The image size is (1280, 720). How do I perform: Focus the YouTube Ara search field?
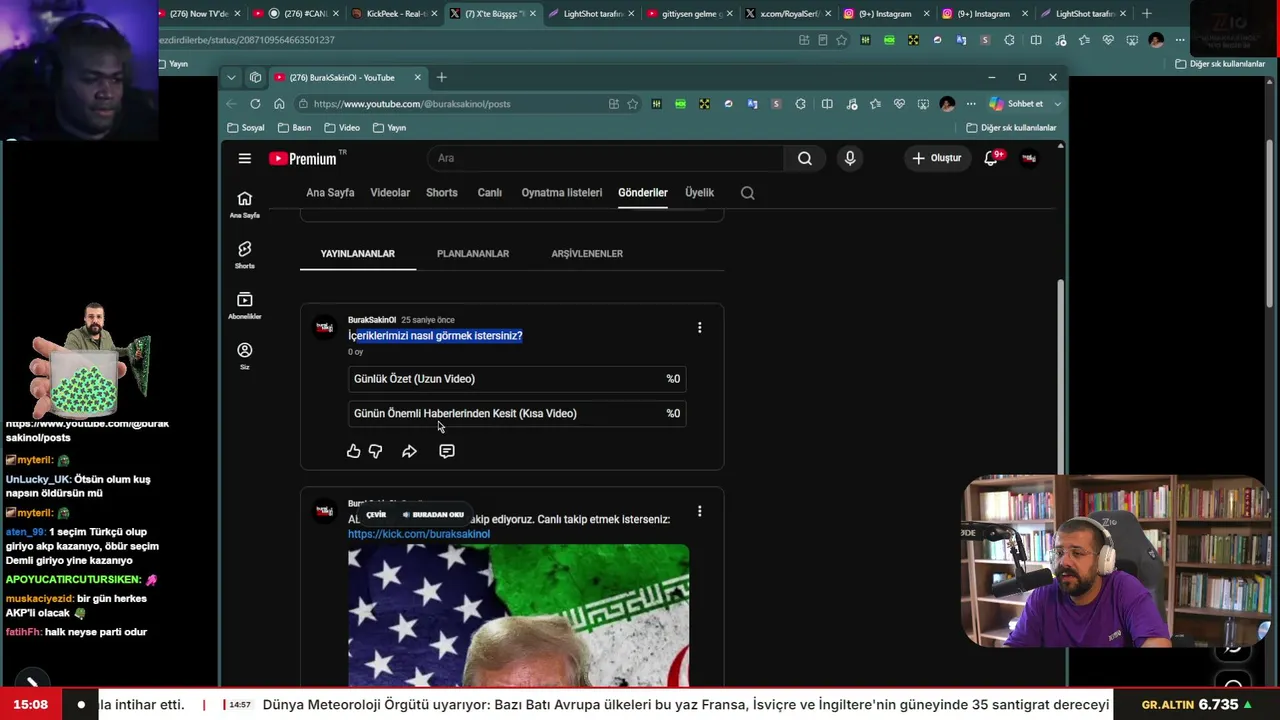point(606,158)
